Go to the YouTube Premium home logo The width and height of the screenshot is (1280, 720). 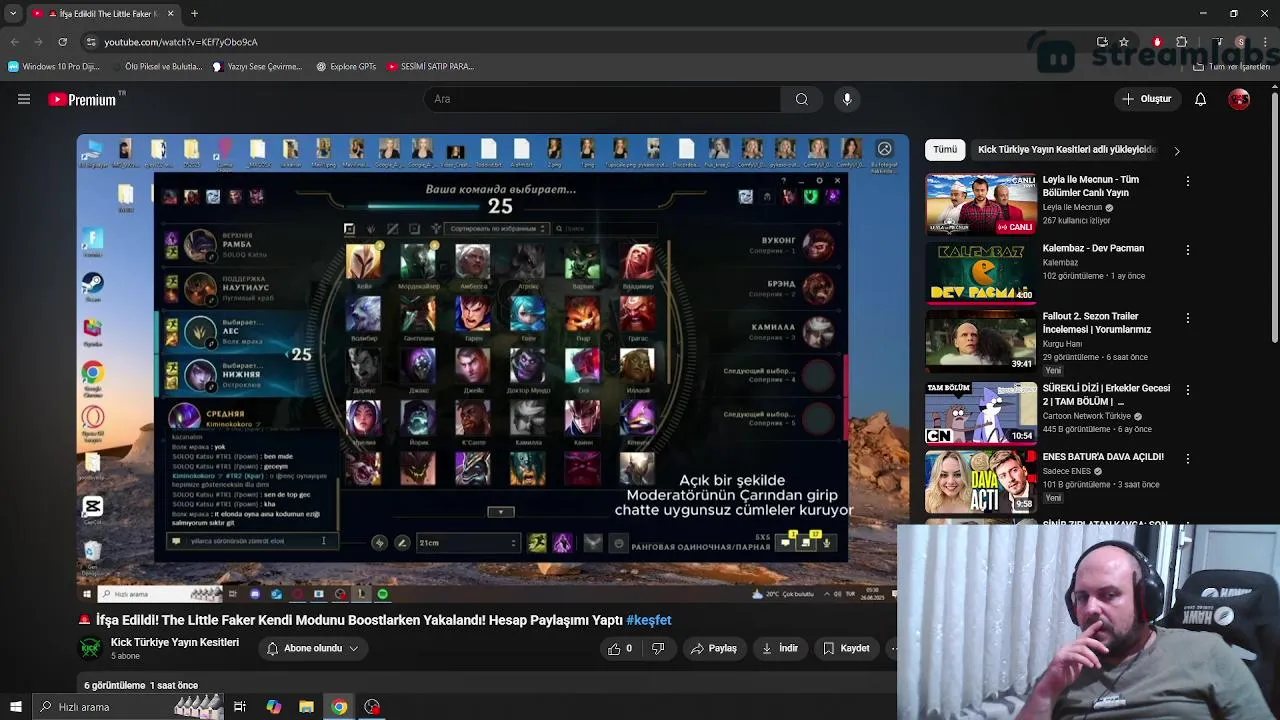82,99
